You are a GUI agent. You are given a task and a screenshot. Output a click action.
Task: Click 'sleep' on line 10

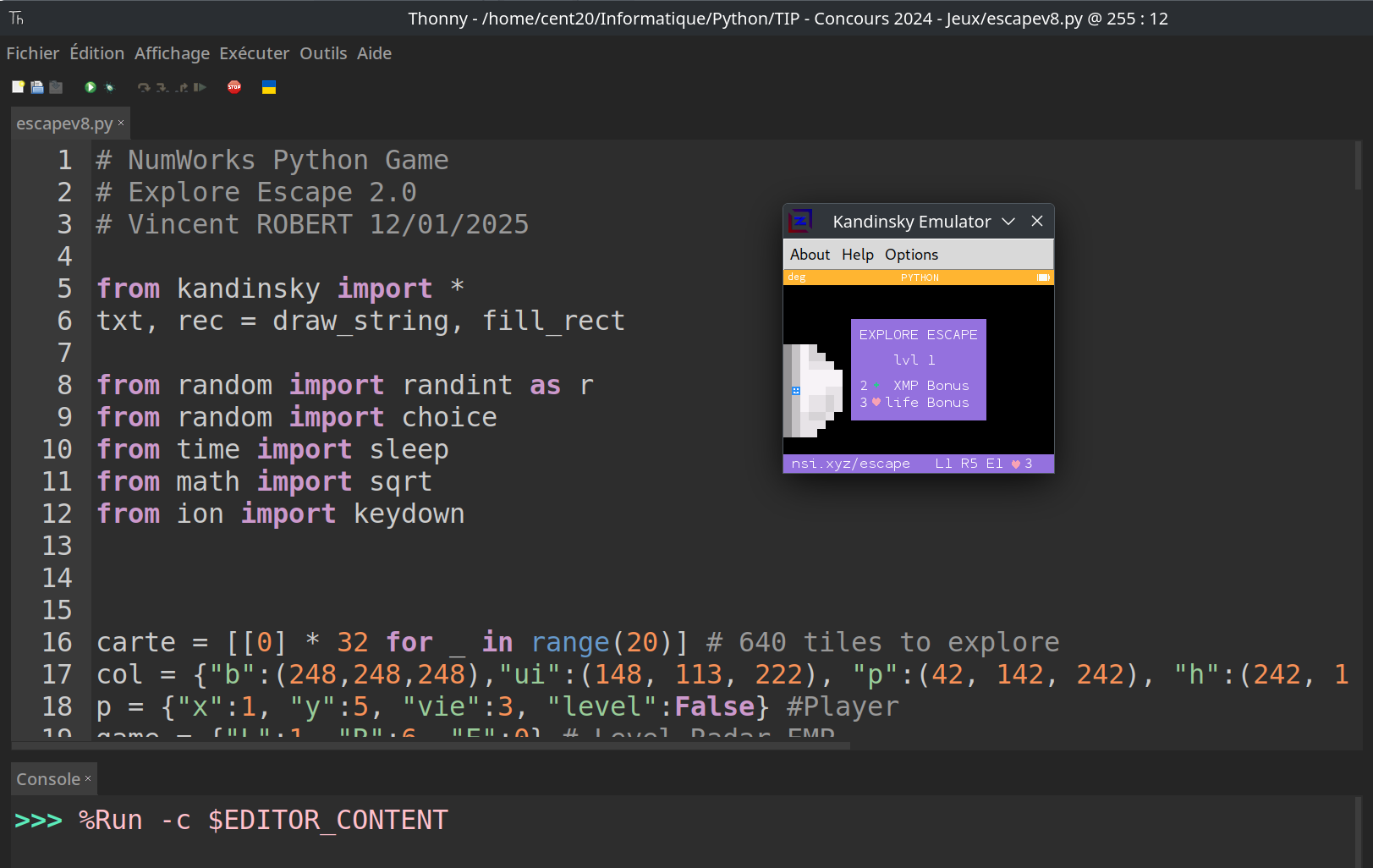pyautogui.click(x=409, y=449)
